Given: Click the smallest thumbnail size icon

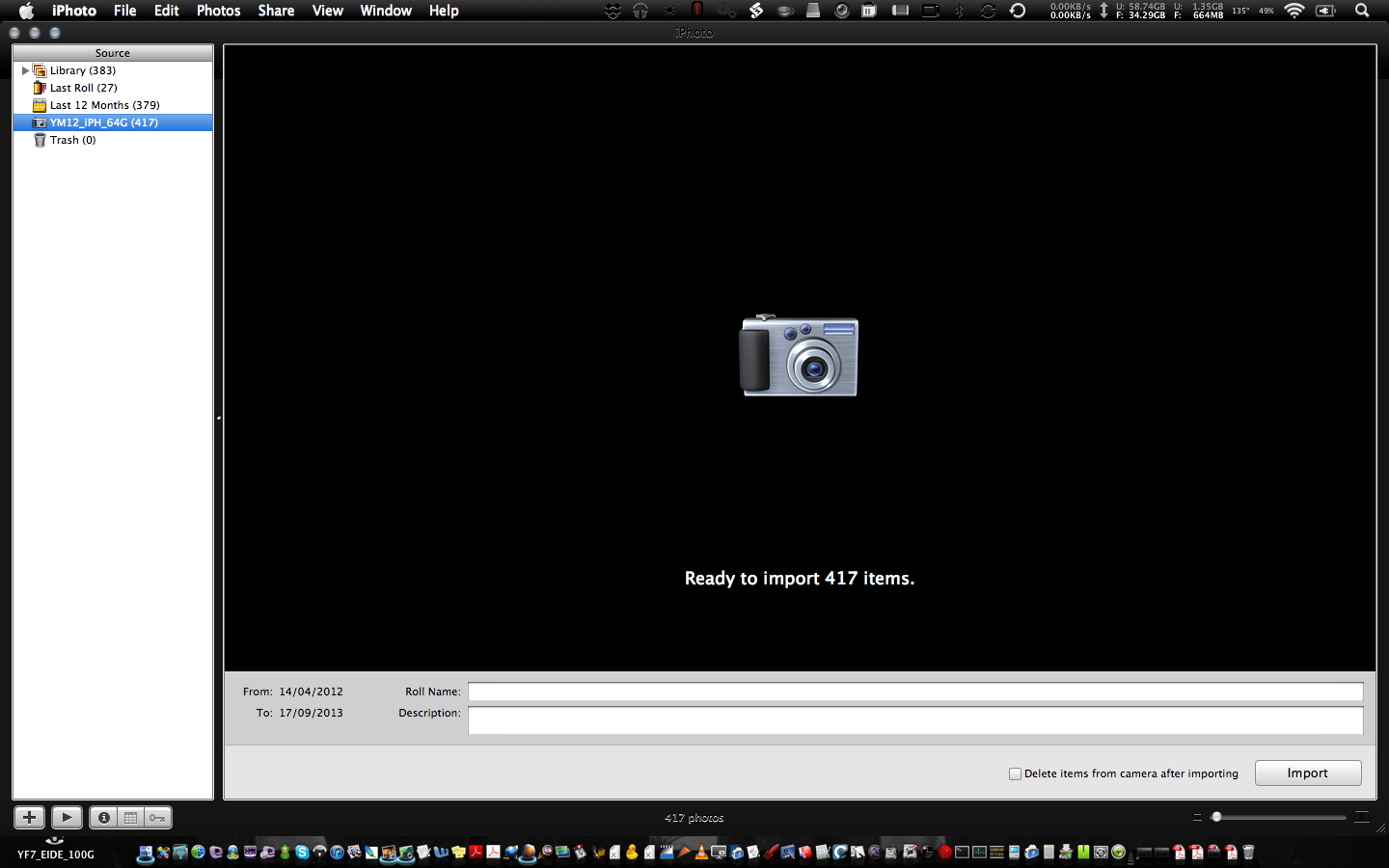Looking at the screenshot, I should 1197,817.
